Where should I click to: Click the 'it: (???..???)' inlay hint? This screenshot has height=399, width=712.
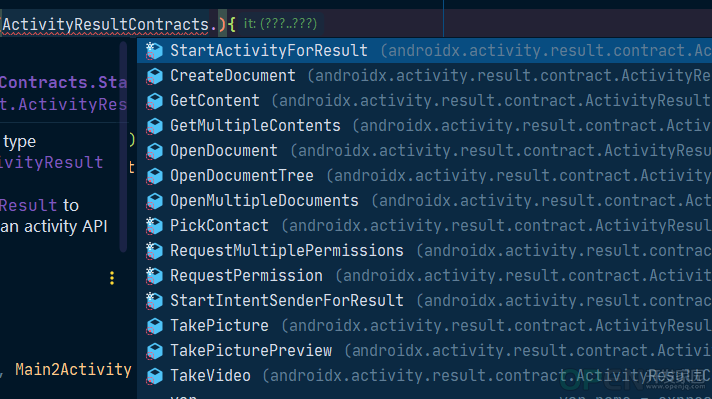(x=280, y=23)
